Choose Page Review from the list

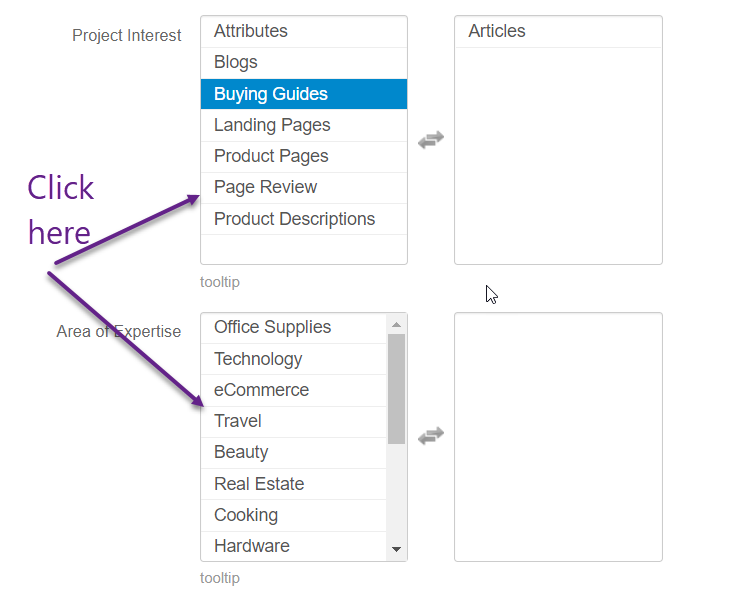[304, 187]
